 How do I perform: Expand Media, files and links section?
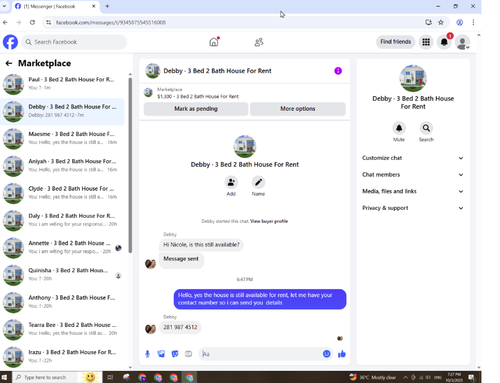click(413, 191)
